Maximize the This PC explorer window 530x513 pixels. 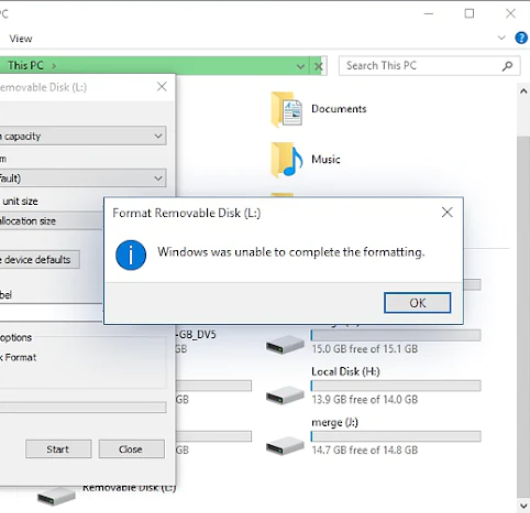click(469, 14)
